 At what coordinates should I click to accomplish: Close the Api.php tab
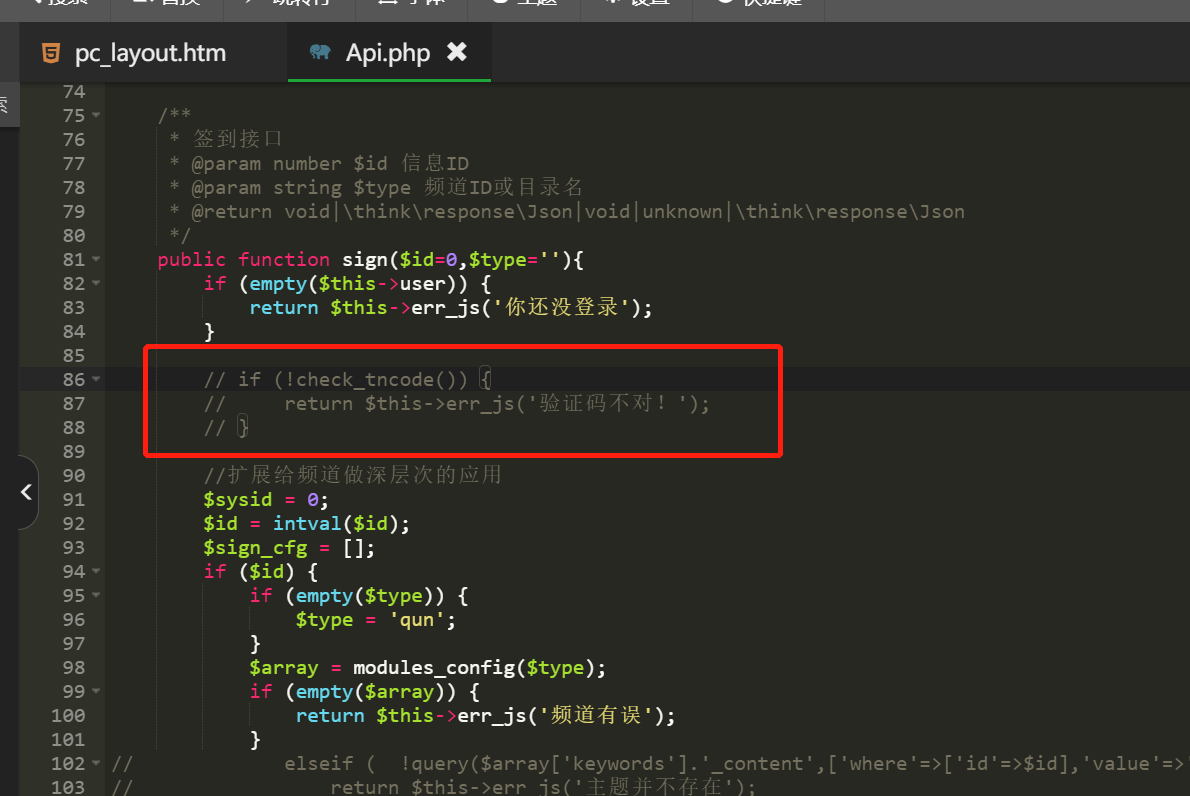[457, 52]
